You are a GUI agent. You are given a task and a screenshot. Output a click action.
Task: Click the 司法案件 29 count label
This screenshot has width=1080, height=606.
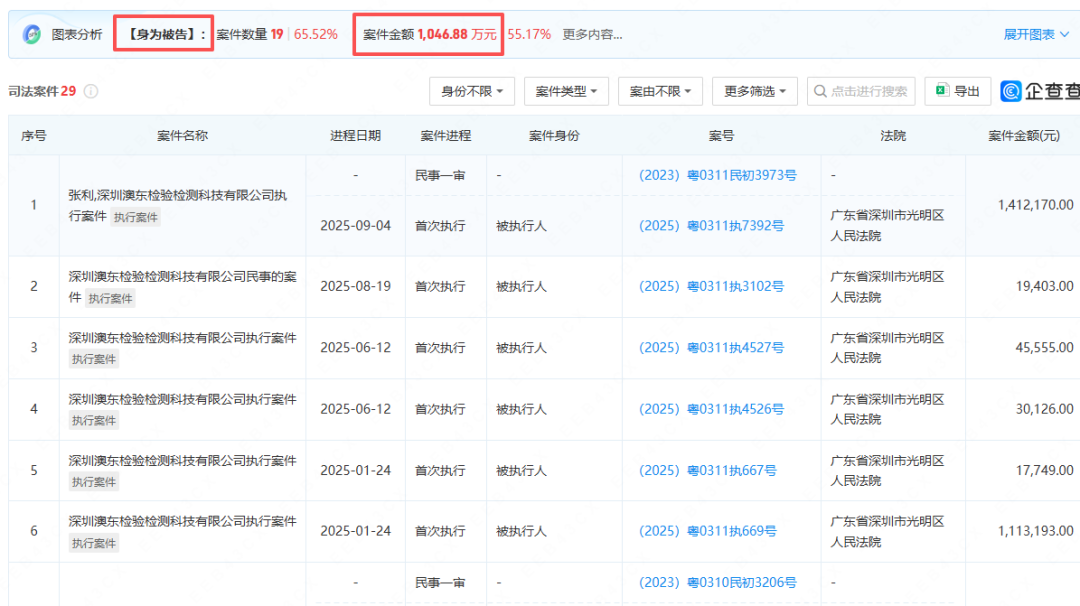(42, 92)
